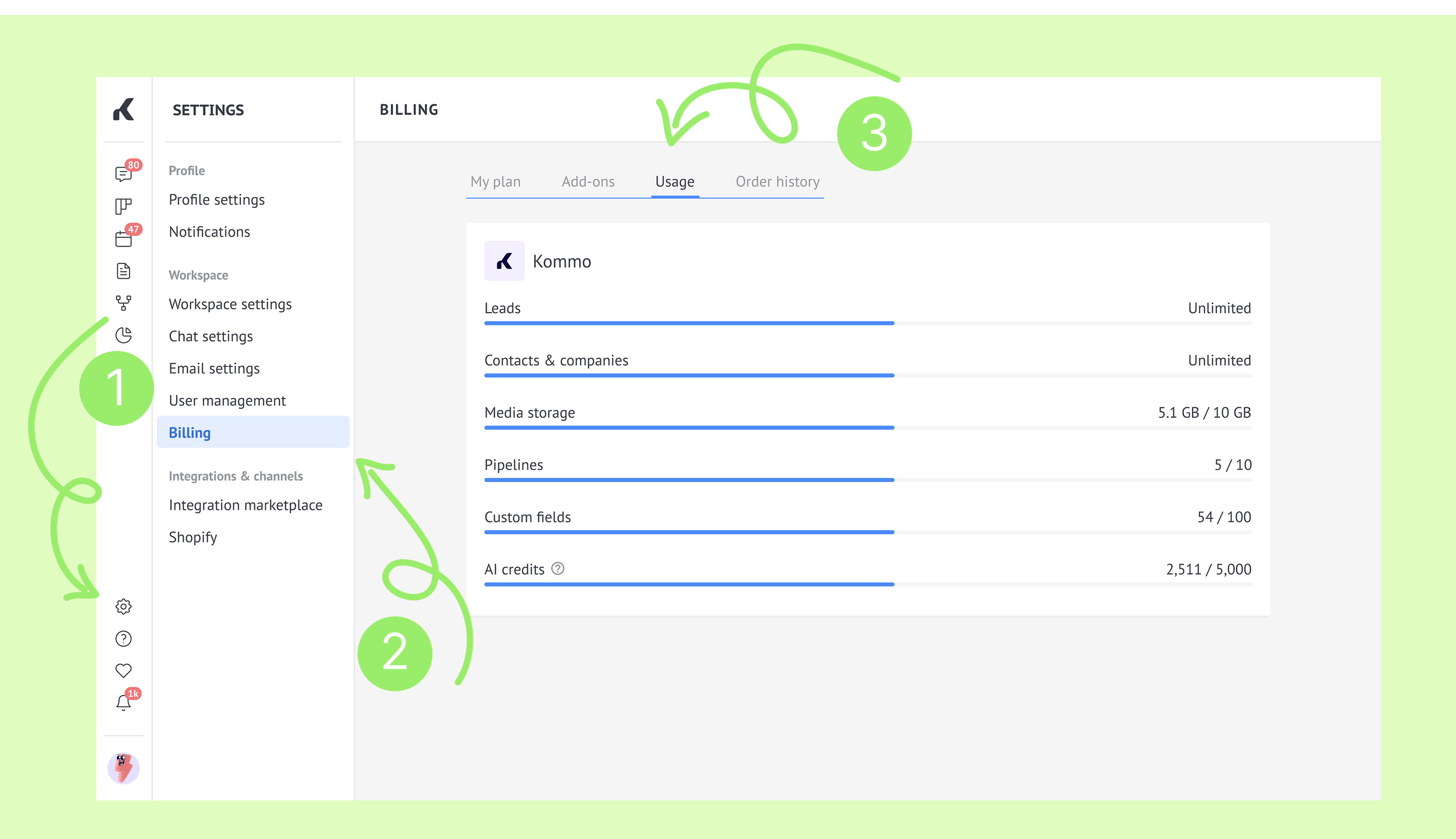
Task: Click the "Custom fields" label
Action: click(x=527, y=517)
